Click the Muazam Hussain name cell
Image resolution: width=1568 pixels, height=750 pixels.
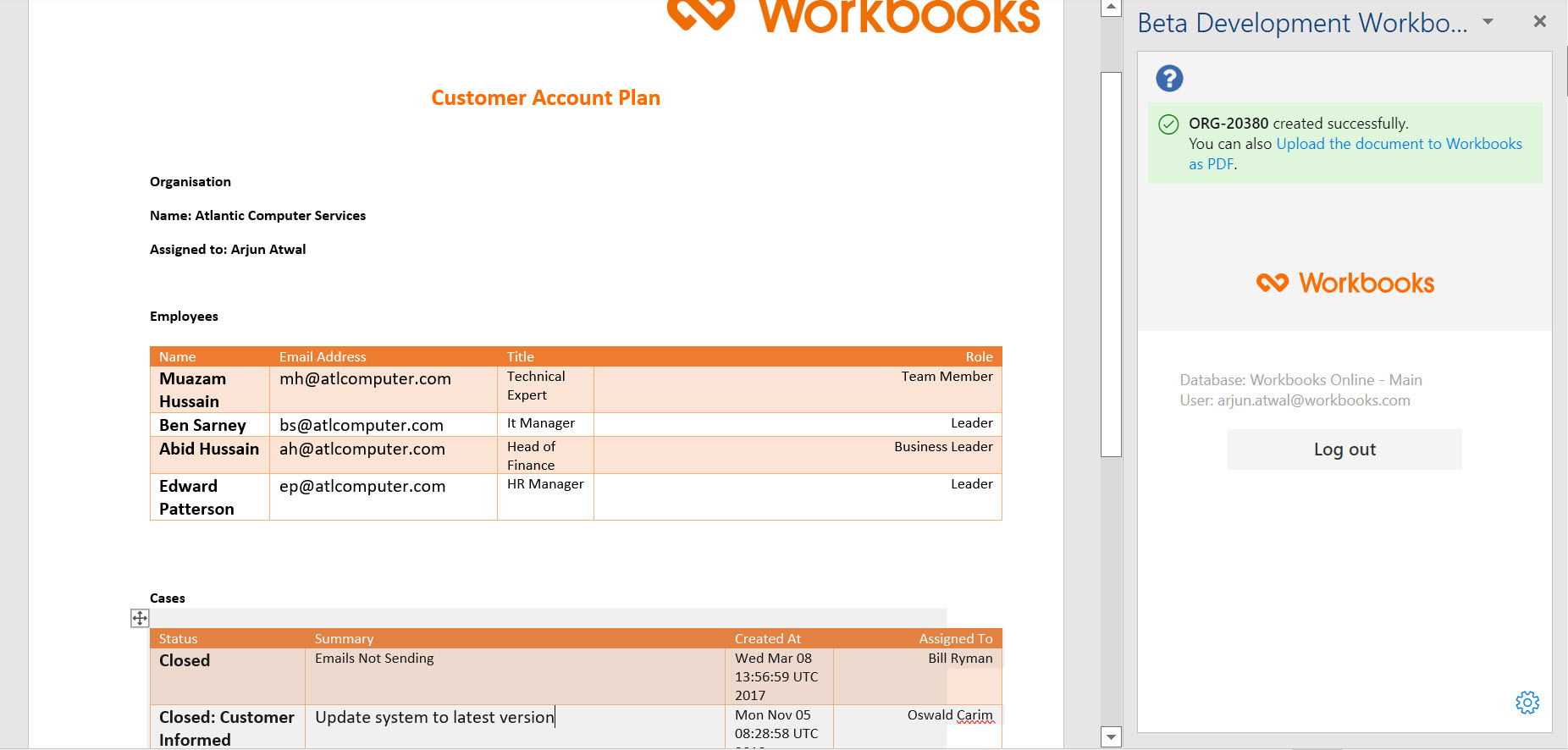210,389
